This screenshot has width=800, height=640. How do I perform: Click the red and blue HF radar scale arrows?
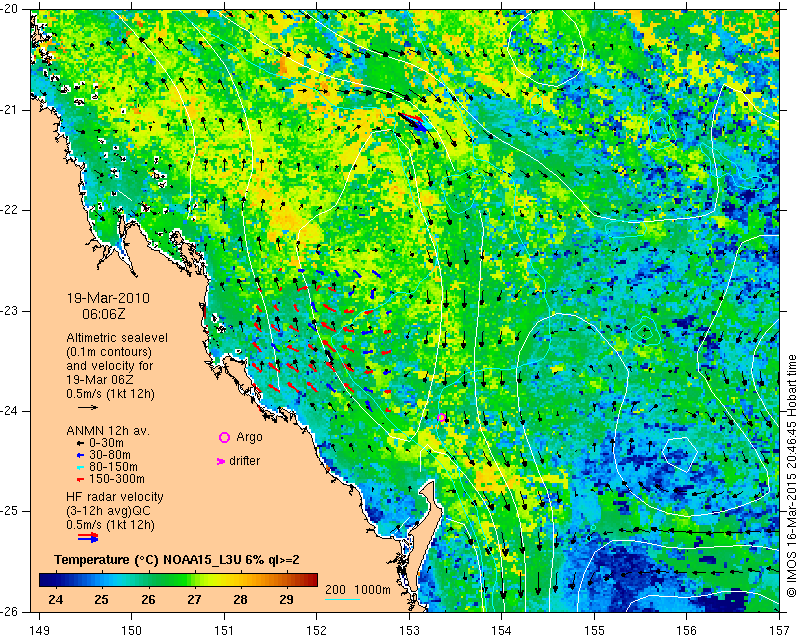(x=88, y=537)
